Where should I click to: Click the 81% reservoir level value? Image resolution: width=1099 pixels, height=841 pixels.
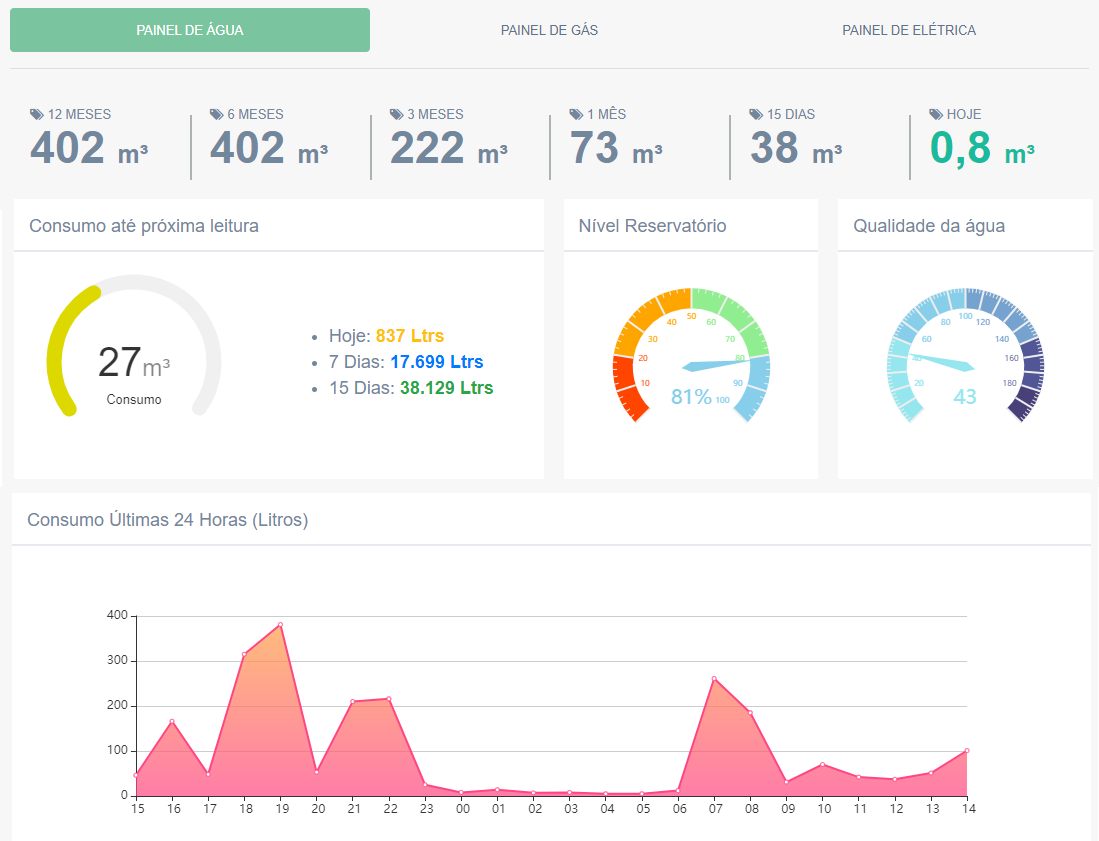691,397
